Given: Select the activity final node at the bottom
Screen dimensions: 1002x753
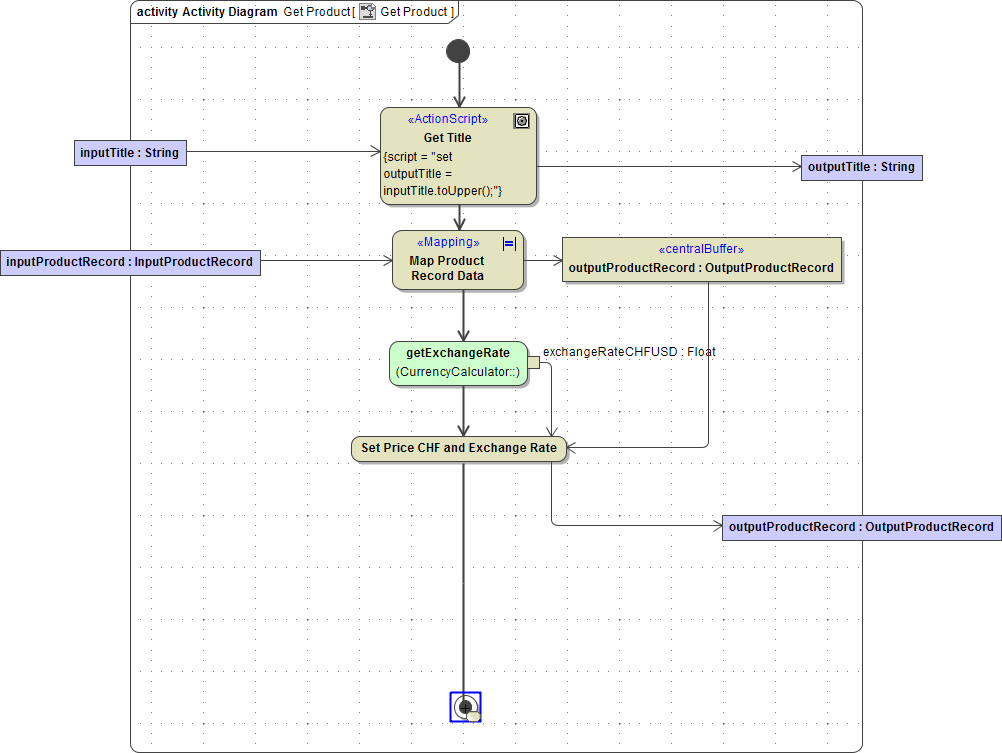Looking at the screenshot, I should pyautogui.click(x=465, y=706).
